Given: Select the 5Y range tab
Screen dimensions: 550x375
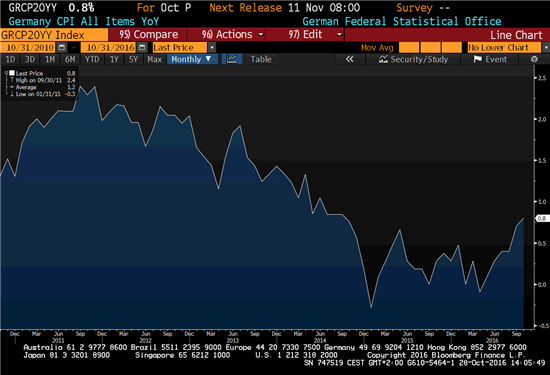Looking at the screenshot, I should pos(133,59).
